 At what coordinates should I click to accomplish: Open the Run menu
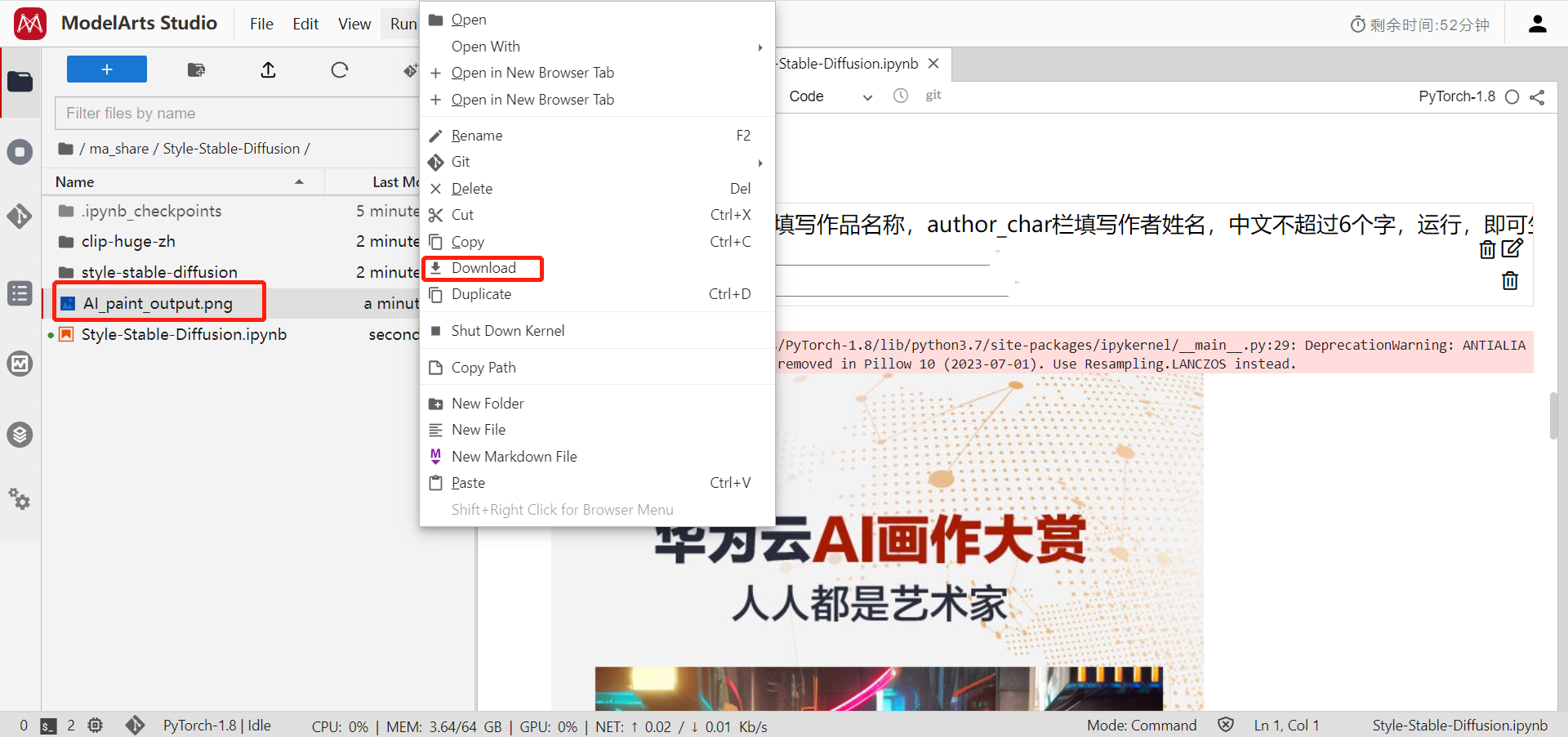click(x=403, y=24)
